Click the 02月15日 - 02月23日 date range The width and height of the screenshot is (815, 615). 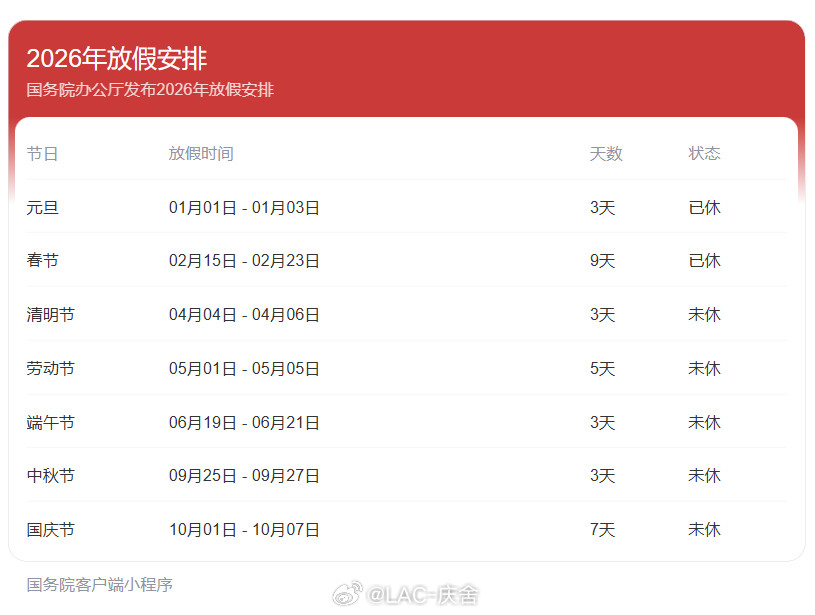244,260
